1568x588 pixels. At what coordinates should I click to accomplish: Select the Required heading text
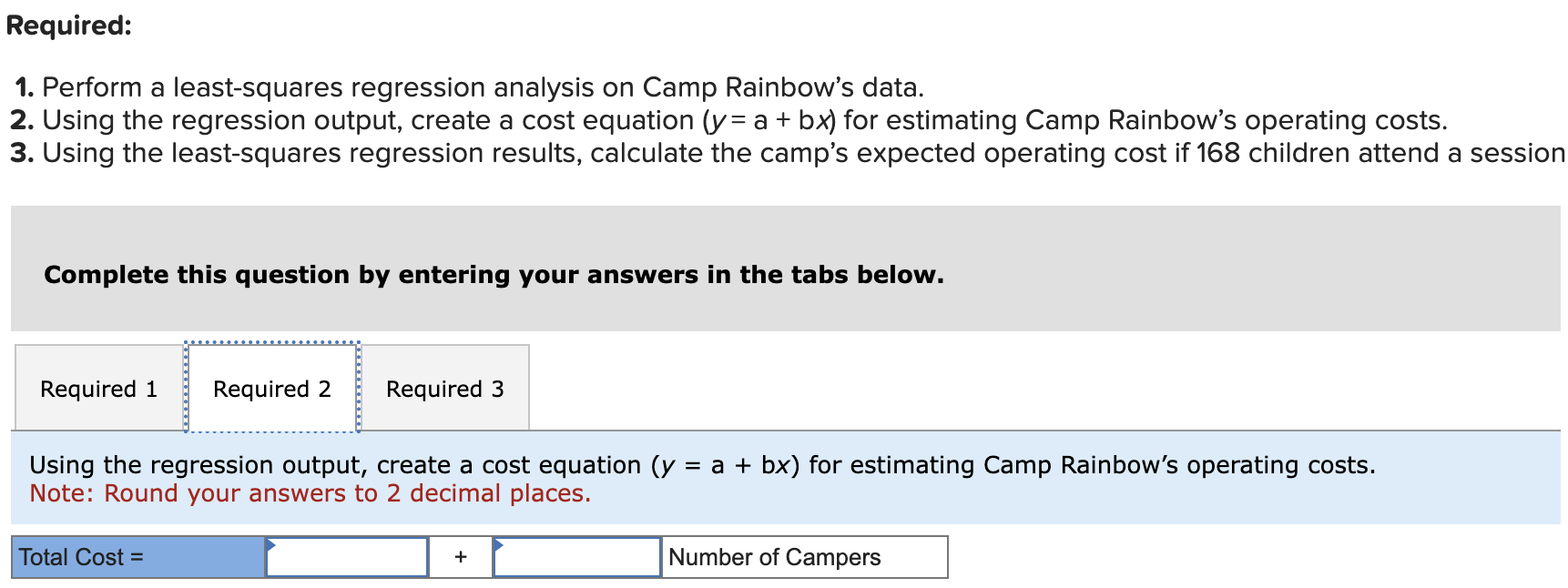click(x=66, y=26)
